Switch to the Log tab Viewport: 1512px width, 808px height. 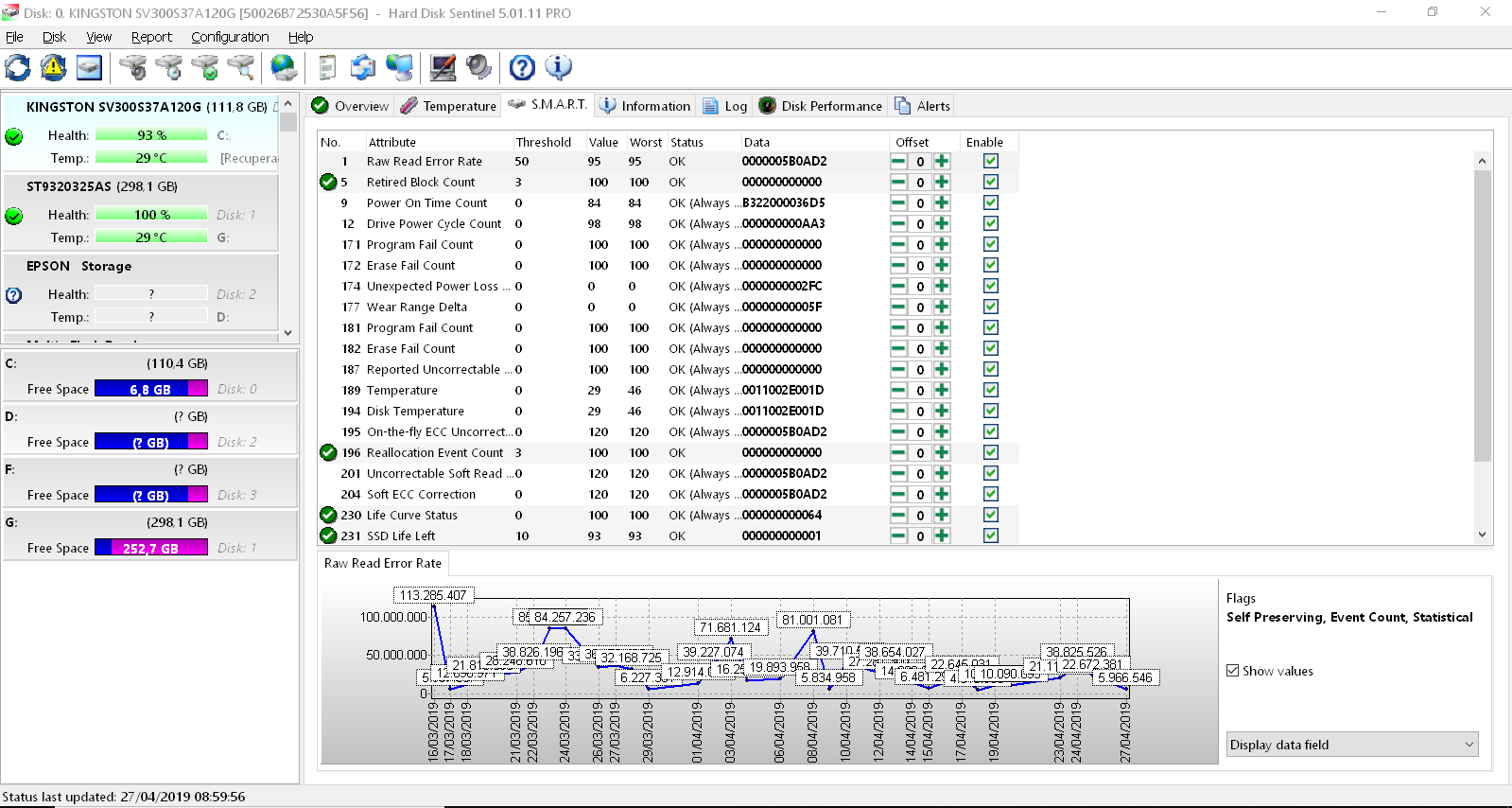725,106
